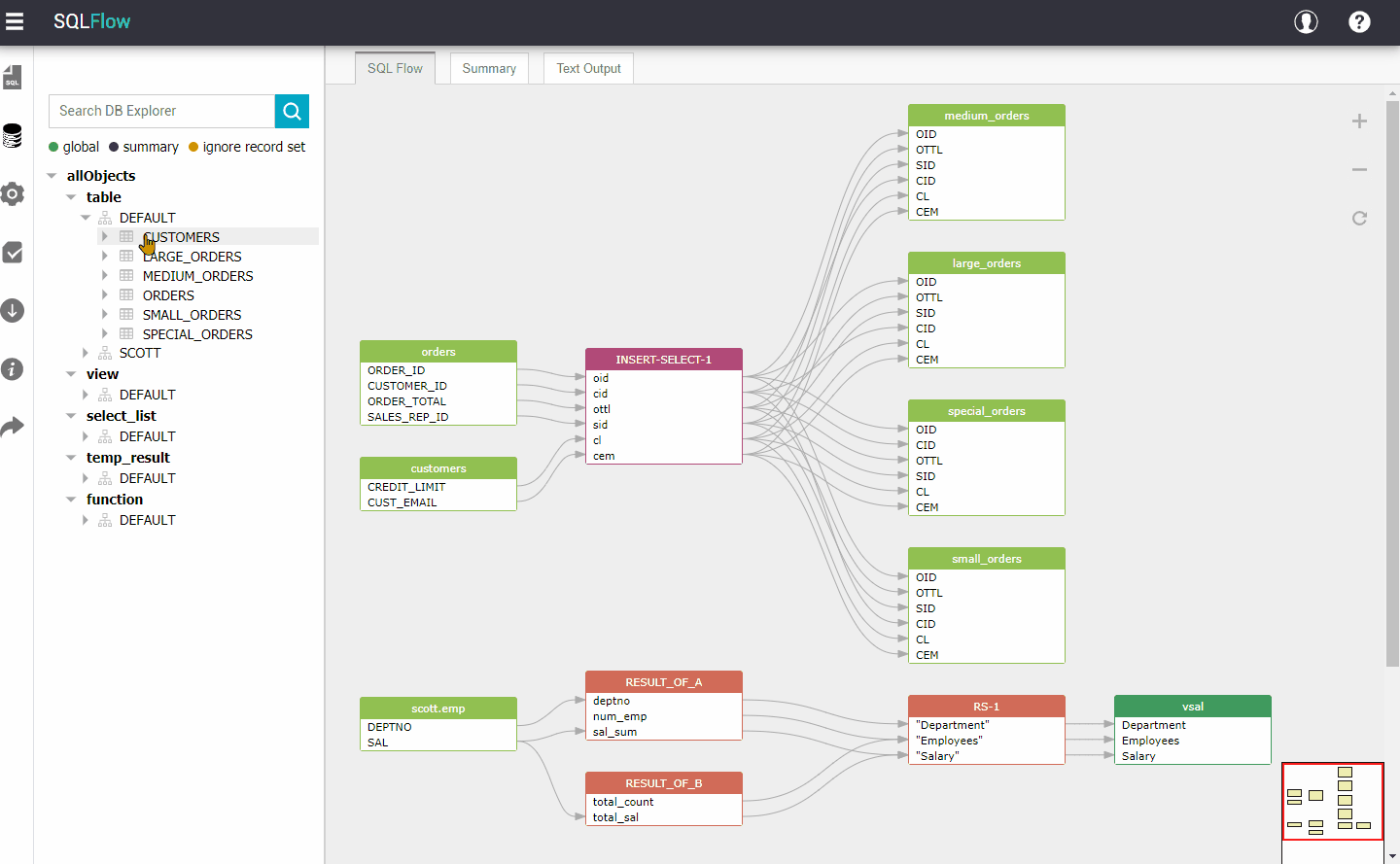Switch to the SQL Flow tab
The image size is (1400, 864).
[395, 68]
